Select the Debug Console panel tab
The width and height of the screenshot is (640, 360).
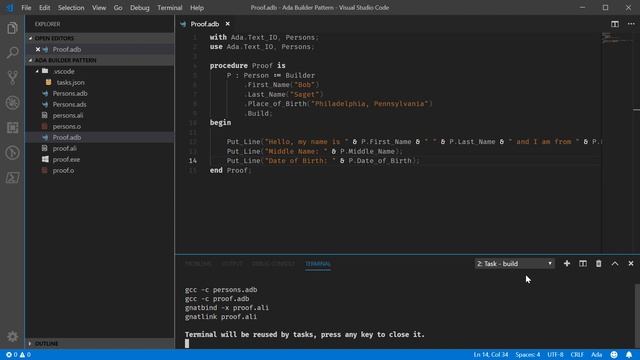point(273,264)
